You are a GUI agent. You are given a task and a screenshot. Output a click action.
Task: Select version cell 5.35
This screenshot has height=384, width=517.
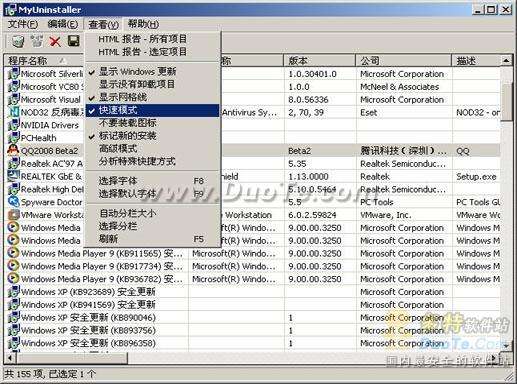(320, 164)
